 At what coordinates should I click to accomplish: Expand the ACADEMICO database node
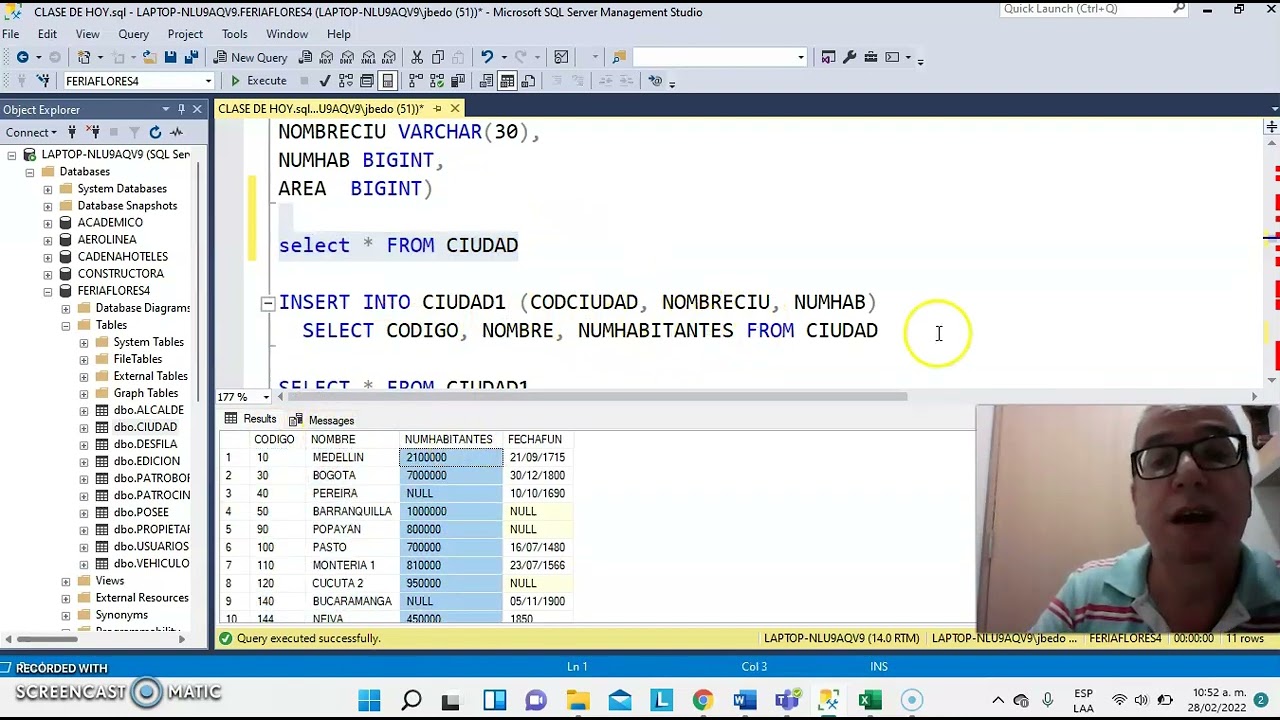48,223
